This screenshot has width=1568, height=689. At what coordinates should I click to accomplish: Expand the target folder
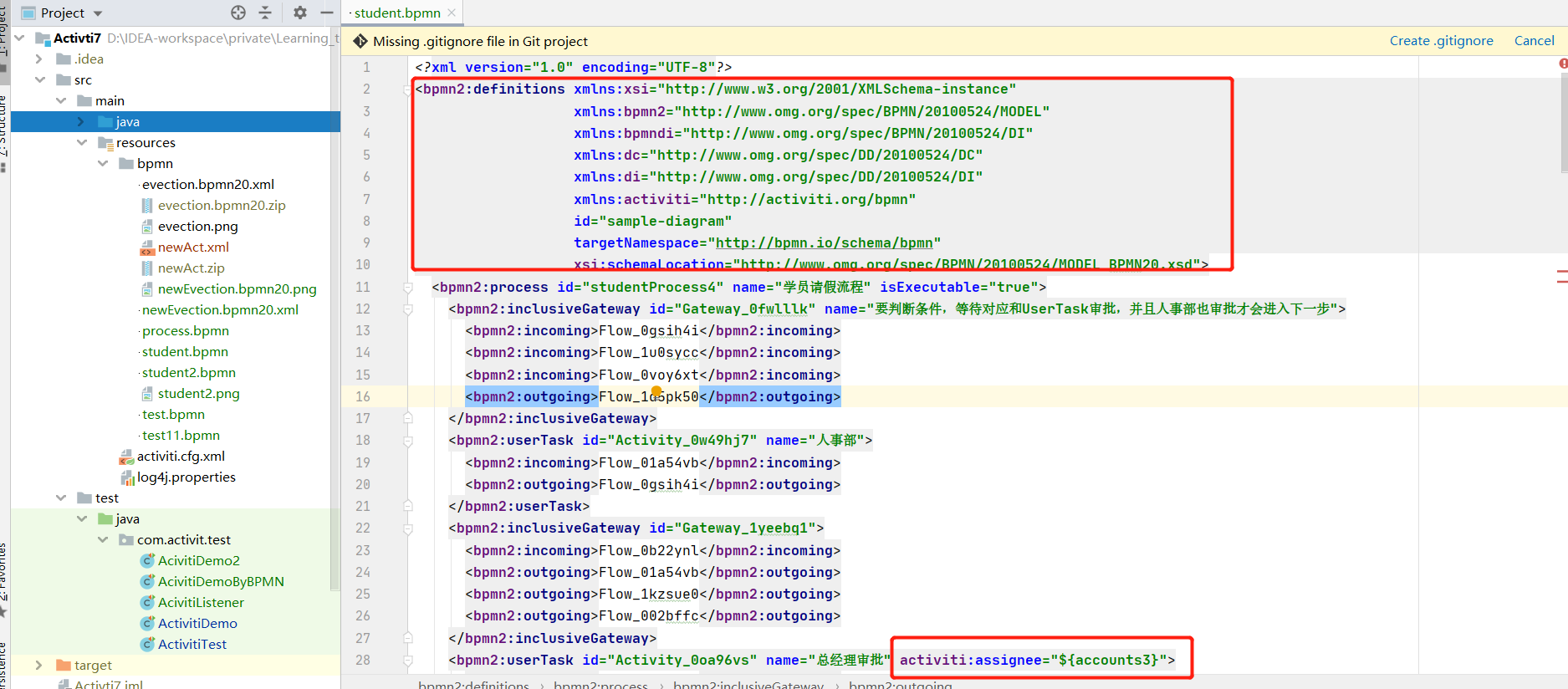click(38, 665)
